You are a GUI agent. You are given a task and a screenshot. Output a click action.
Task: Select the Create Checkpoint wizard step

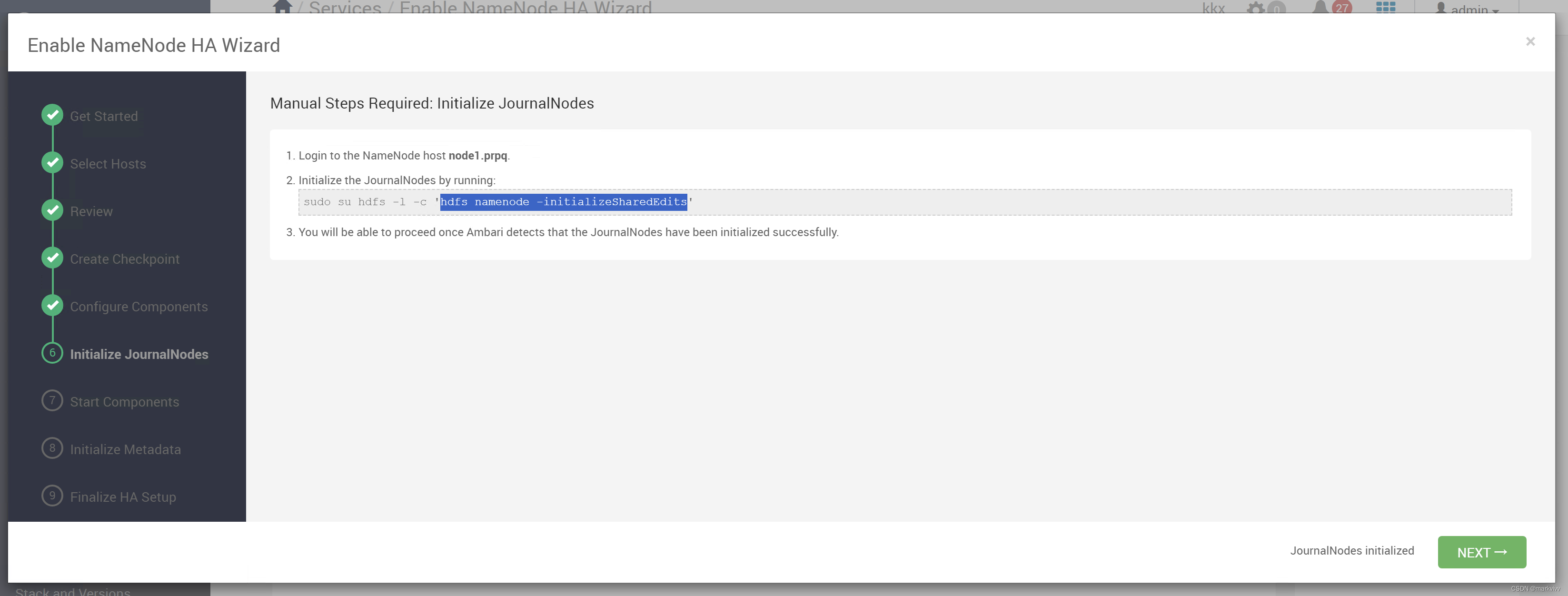125,259
